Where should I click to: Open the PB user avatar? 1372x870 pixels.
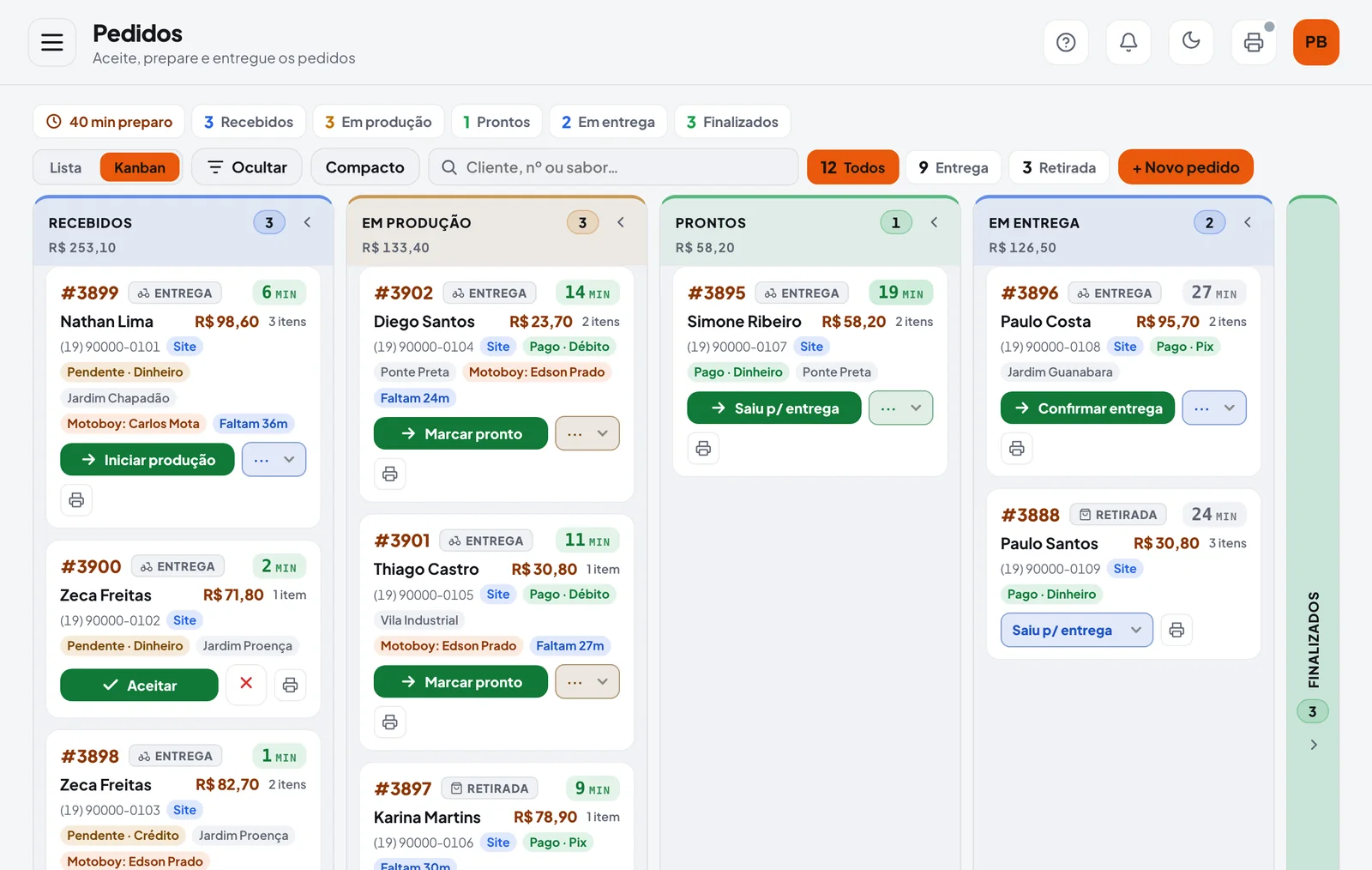pos(1316,42)
